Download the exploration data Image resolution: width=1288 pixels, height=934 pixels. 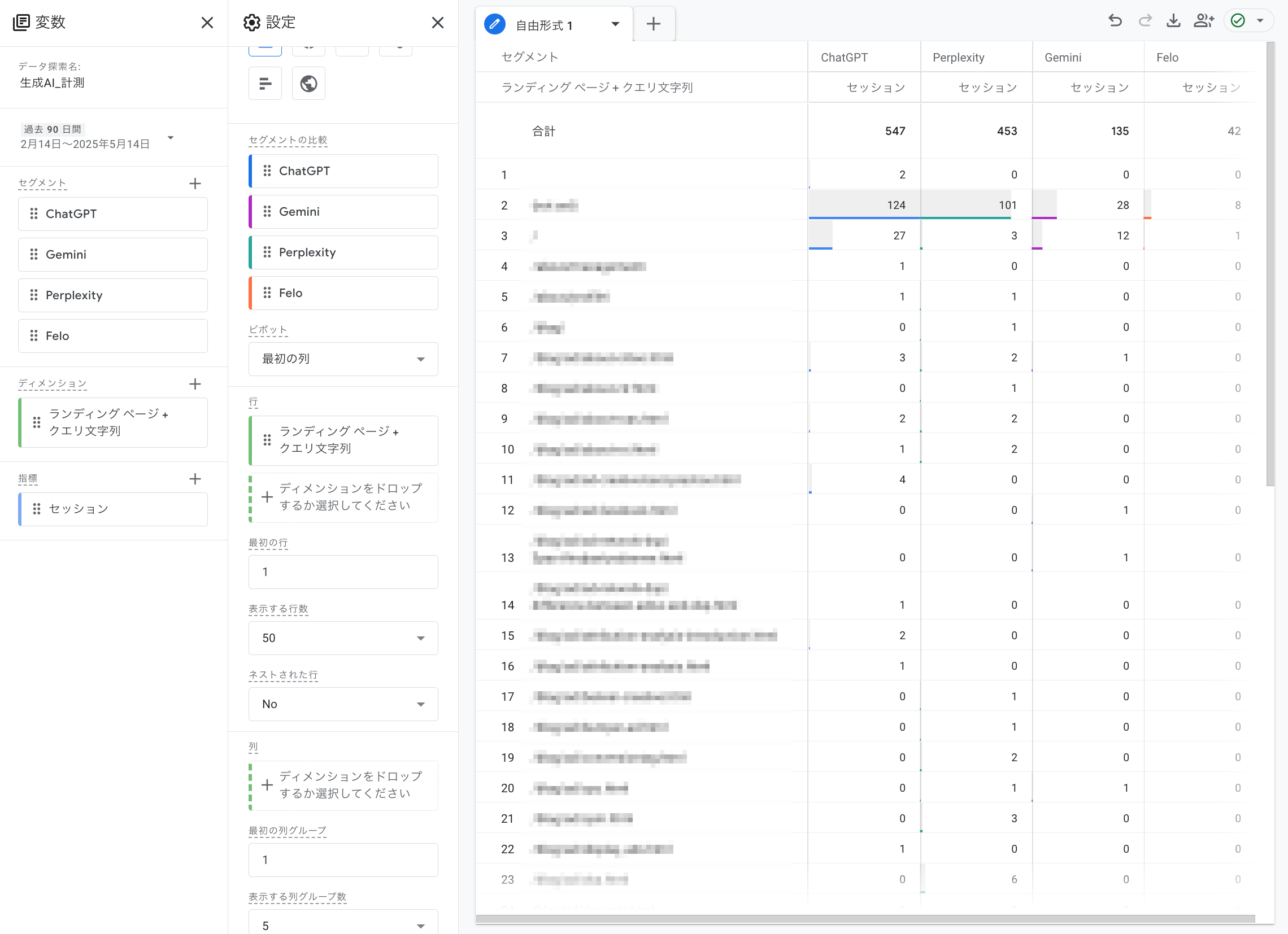[1173, 21]
